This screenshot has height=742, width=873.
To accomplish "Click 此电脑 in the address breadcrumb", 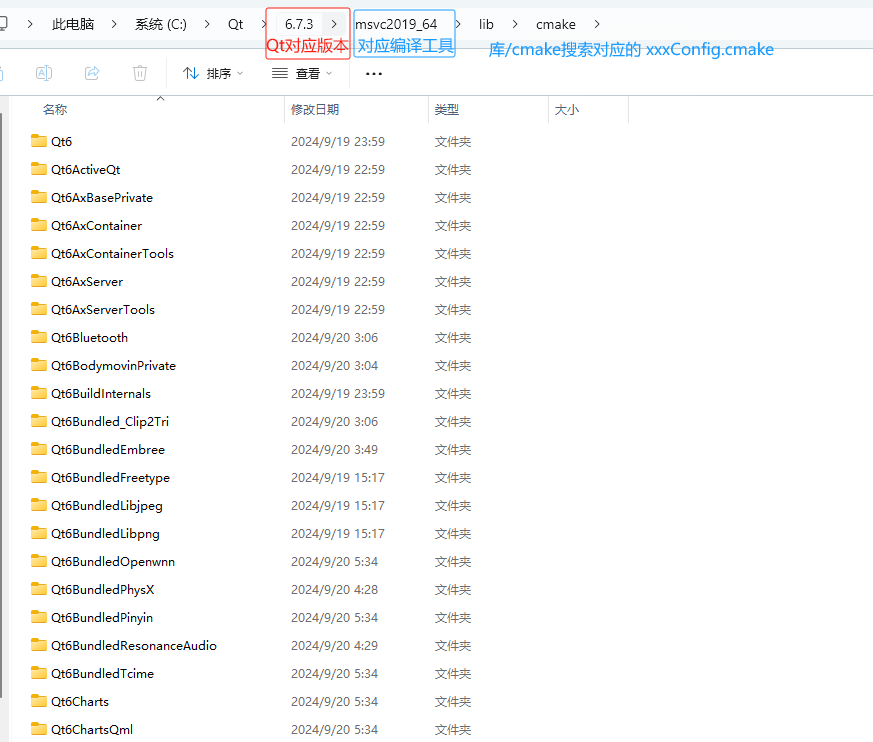I will (73, 24).
